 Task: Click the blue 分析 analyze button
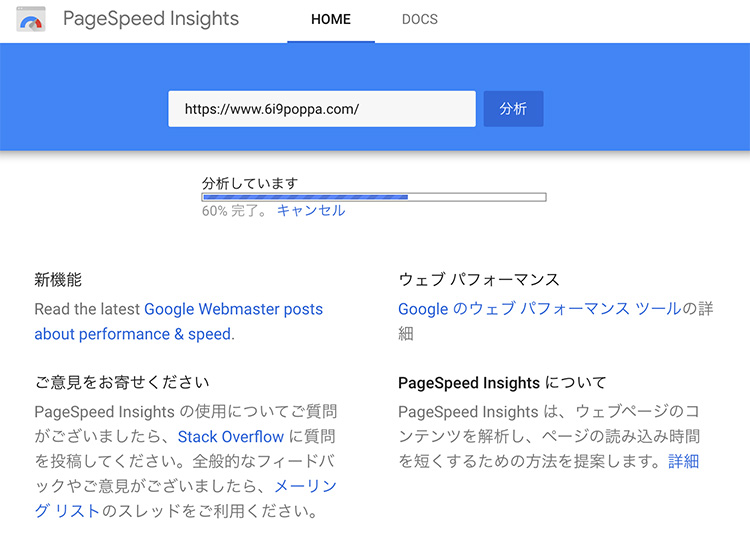coord(513,109)
